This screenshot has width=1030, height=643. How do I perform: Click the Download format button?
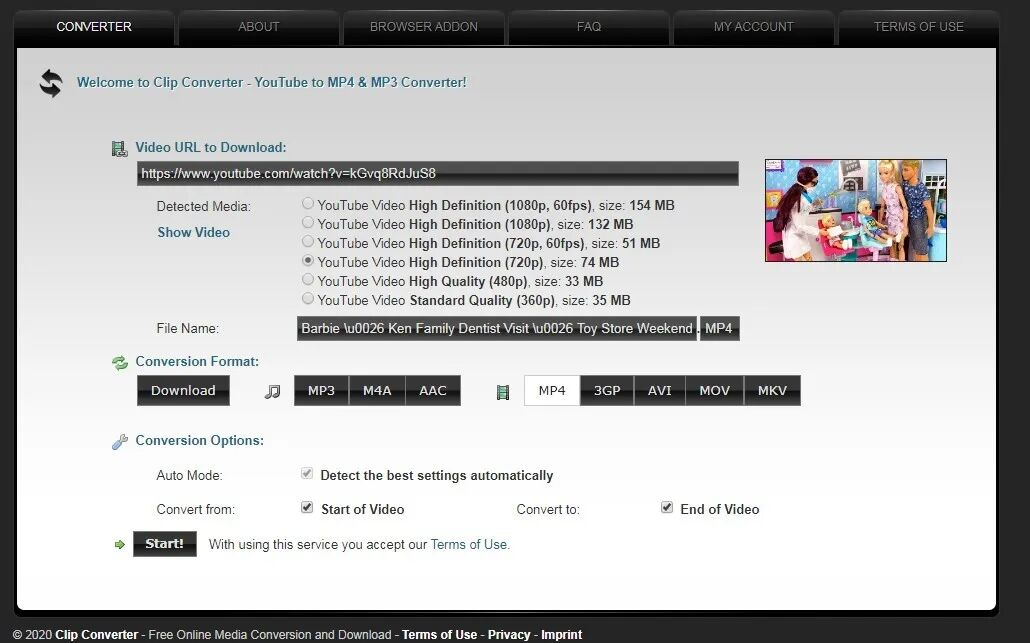click(183, 391)
